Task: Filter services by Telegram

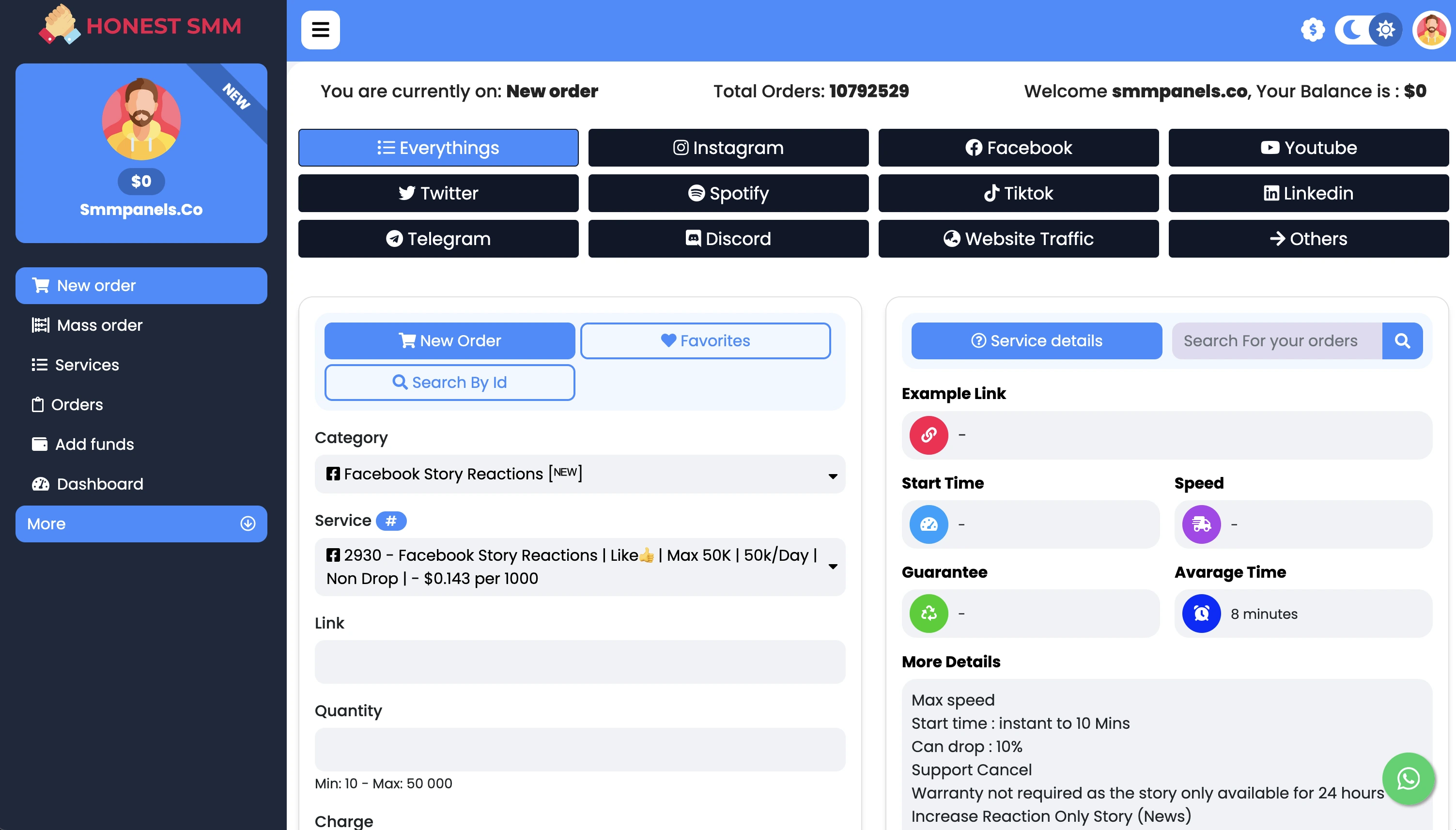Action: (438, 239)
